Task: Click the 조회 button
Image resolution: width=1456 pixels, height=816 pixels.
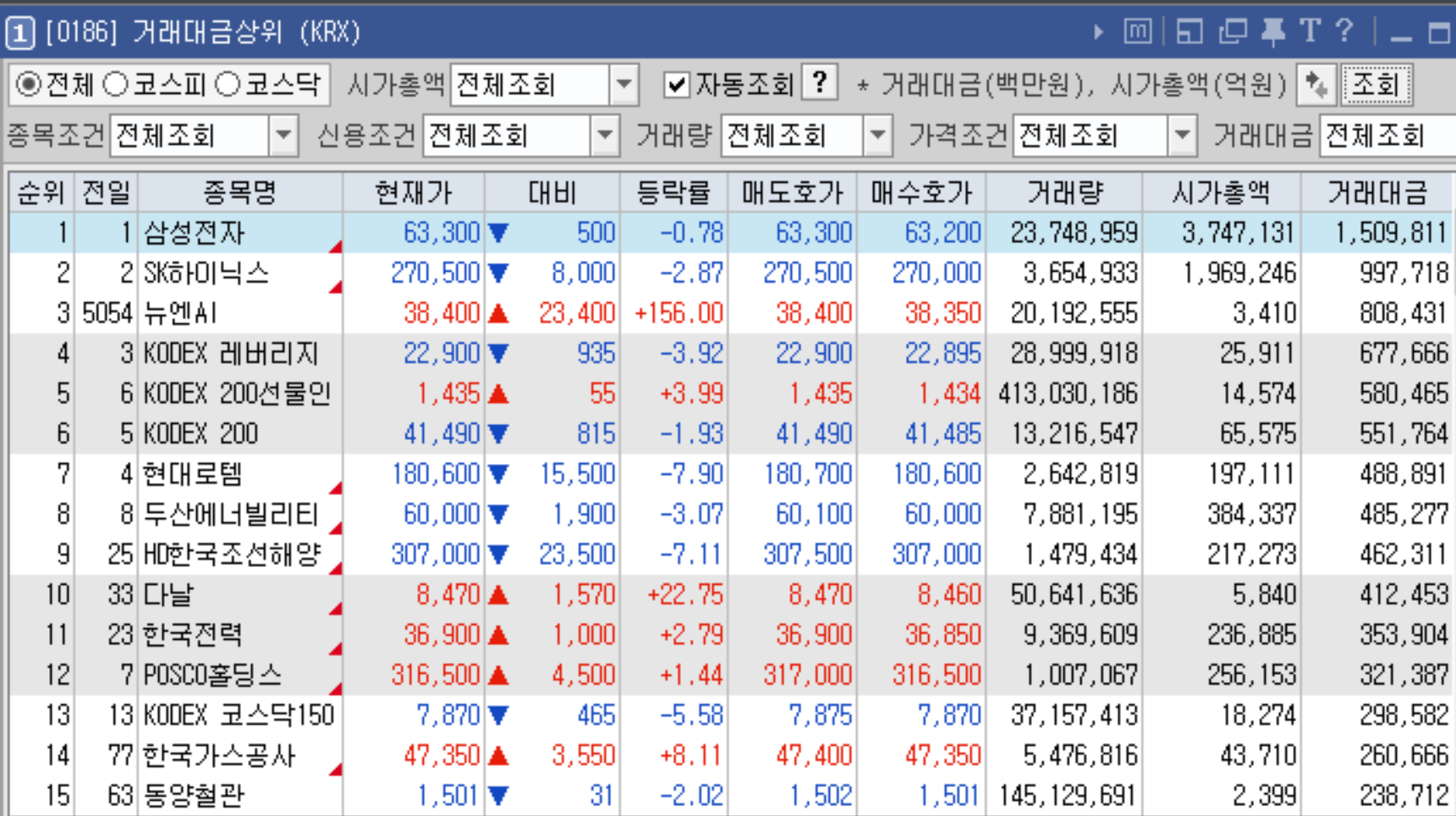Action: click(1376, 85)
